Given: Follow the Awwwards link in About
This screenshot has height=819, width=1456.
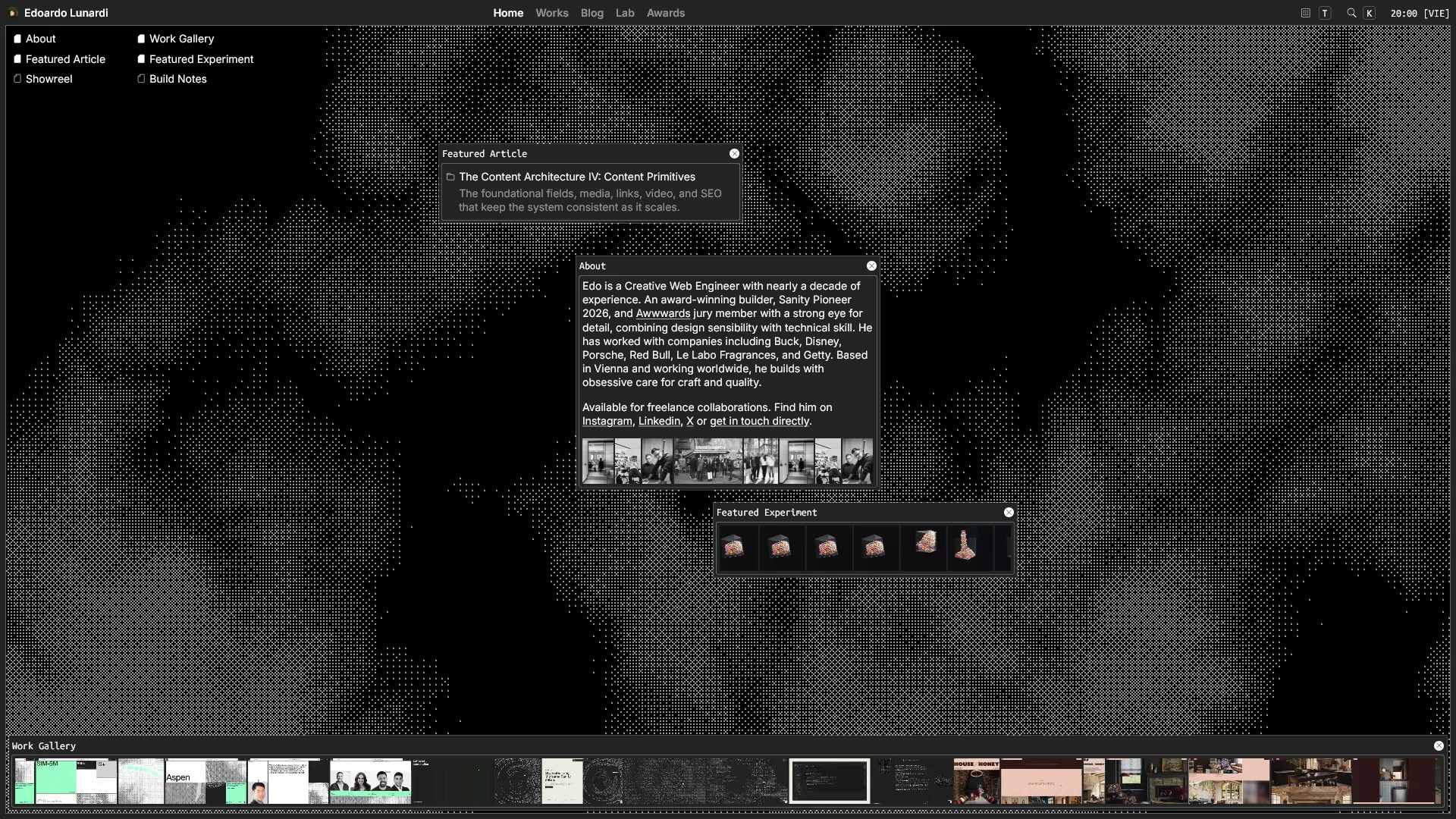Looking at the screenshot, I should pos(663,314).
